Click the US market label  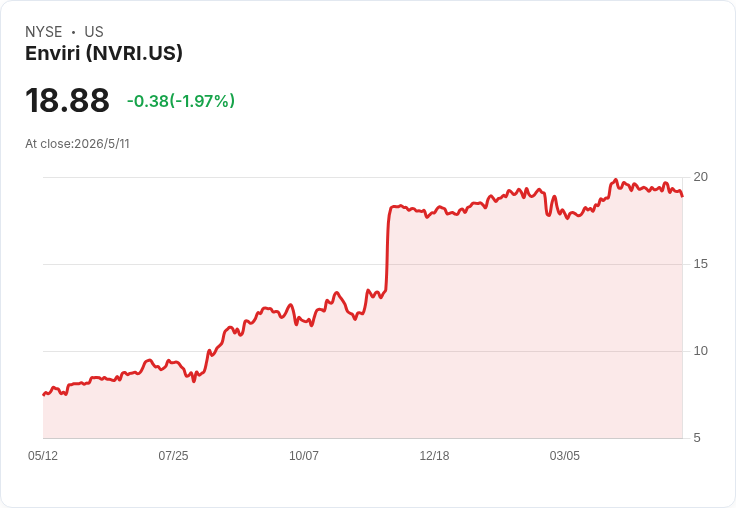point(94,32)
